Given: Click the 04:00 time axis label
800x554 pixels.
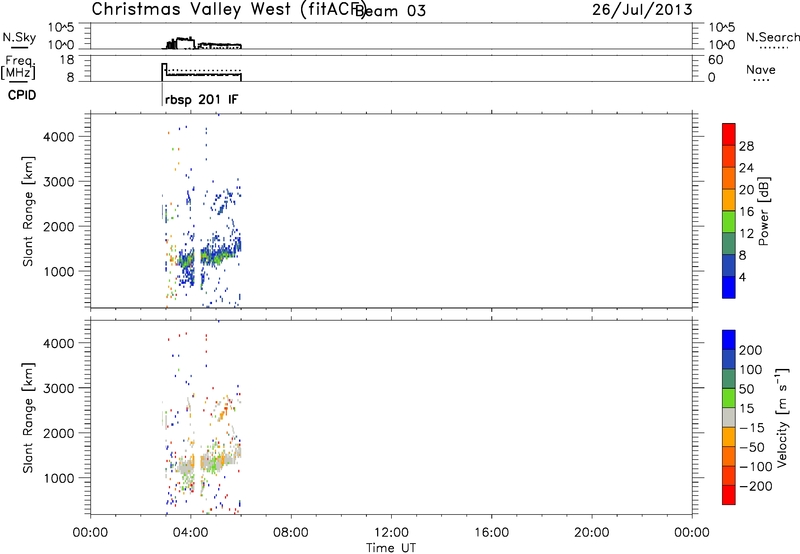Looking at the screenshot, I should (x=190, y=533).
